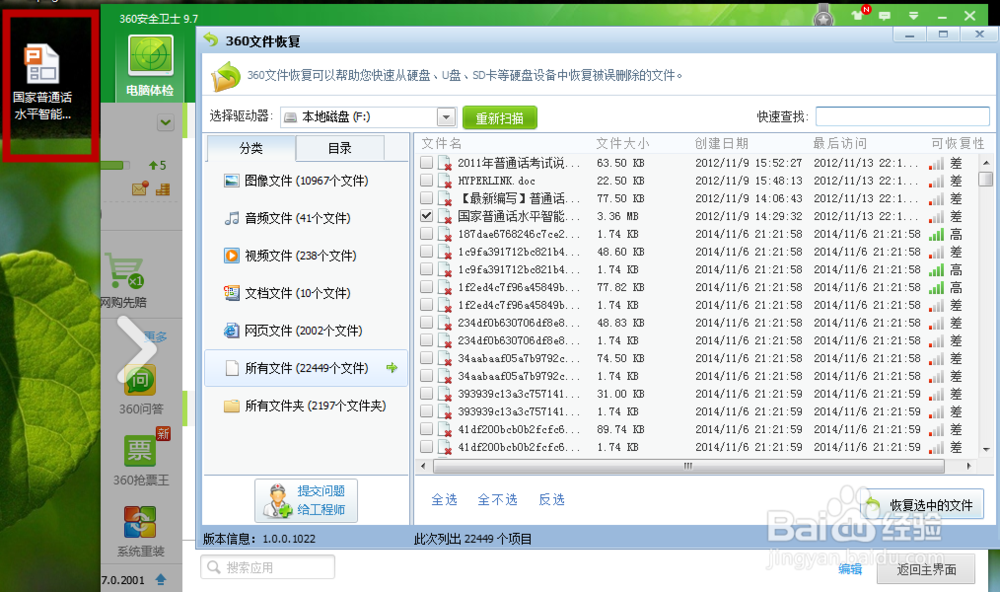Click inside the 快速查找 search field
Screen dimensions: 1000x592
[902, 116]
